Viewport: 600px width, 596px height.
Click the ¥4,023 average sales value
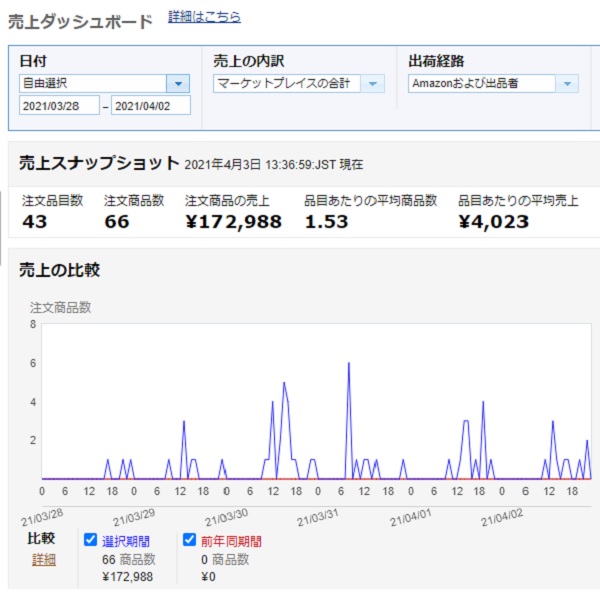click(x=494, y=222)
